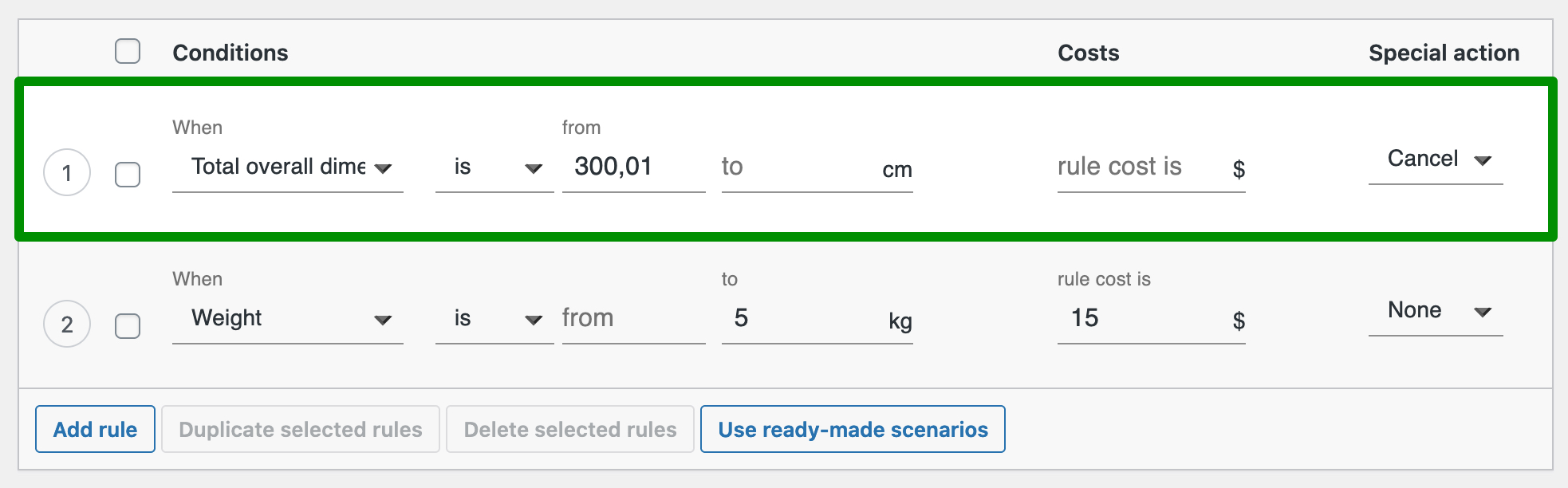Screen dimensions: 1568x488
Task: Select the checkbox for rule 1
Action: (127, 175)
